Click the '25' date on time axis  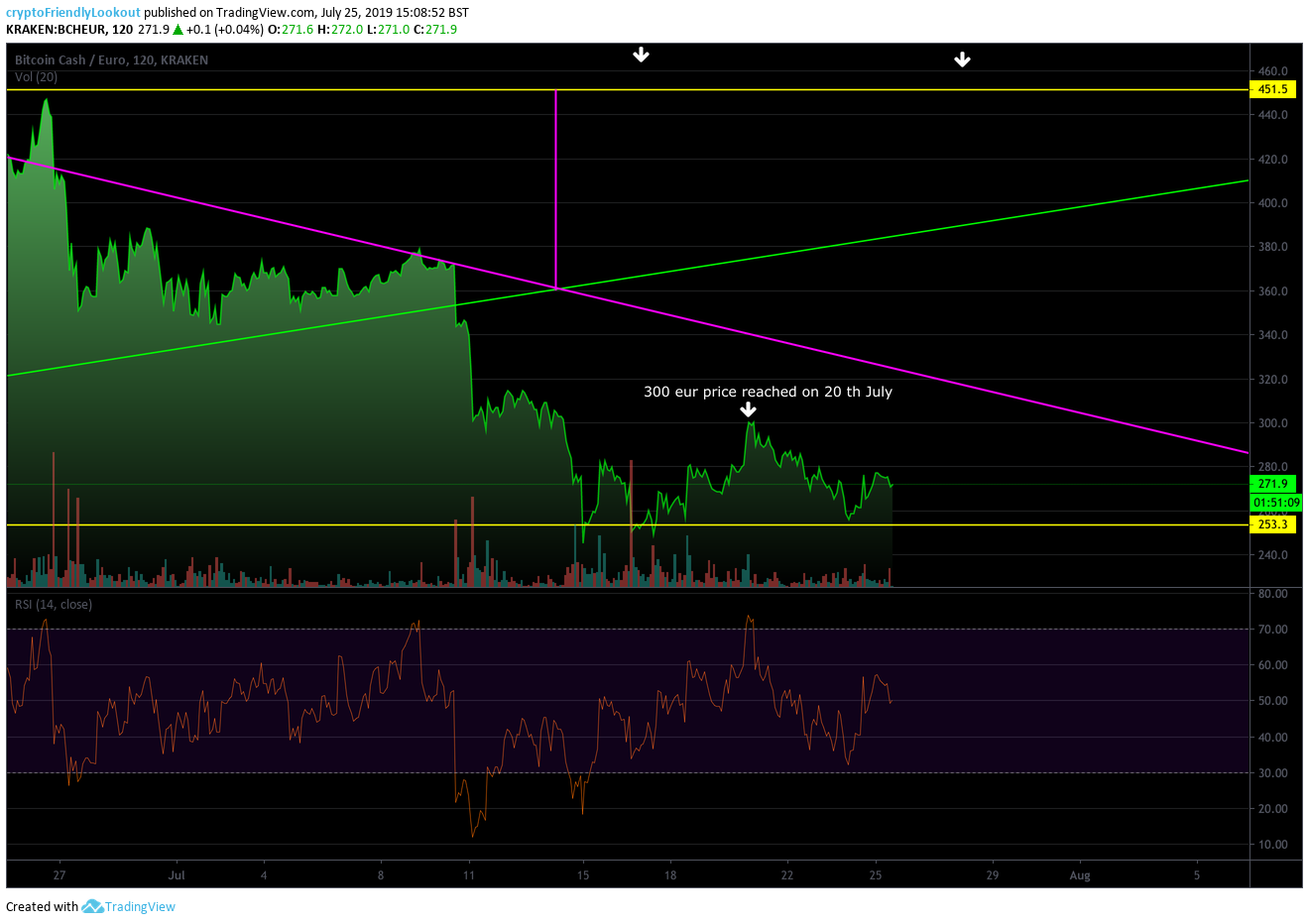[876, 875]
